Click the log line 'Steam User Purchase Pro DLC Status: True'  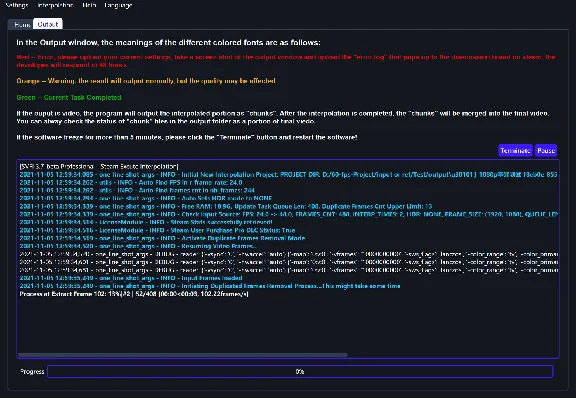tap(157, 230)
